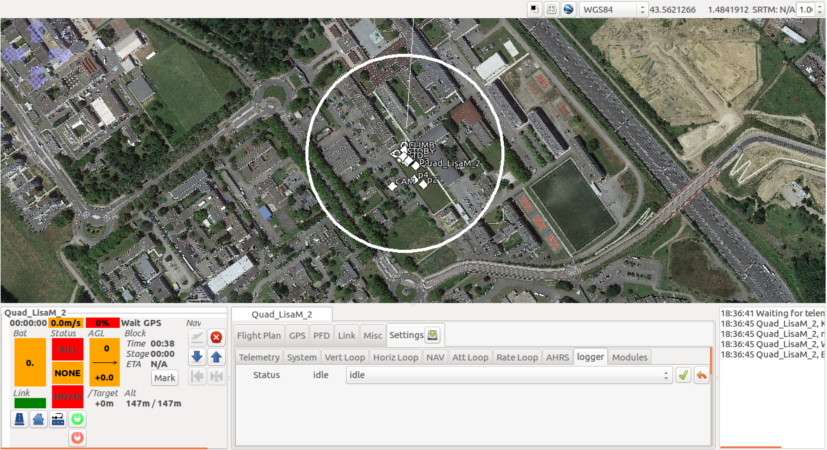Switch to the Att Loop tab
The width and height of the screenshot is (827, 450).
point(470,357)
